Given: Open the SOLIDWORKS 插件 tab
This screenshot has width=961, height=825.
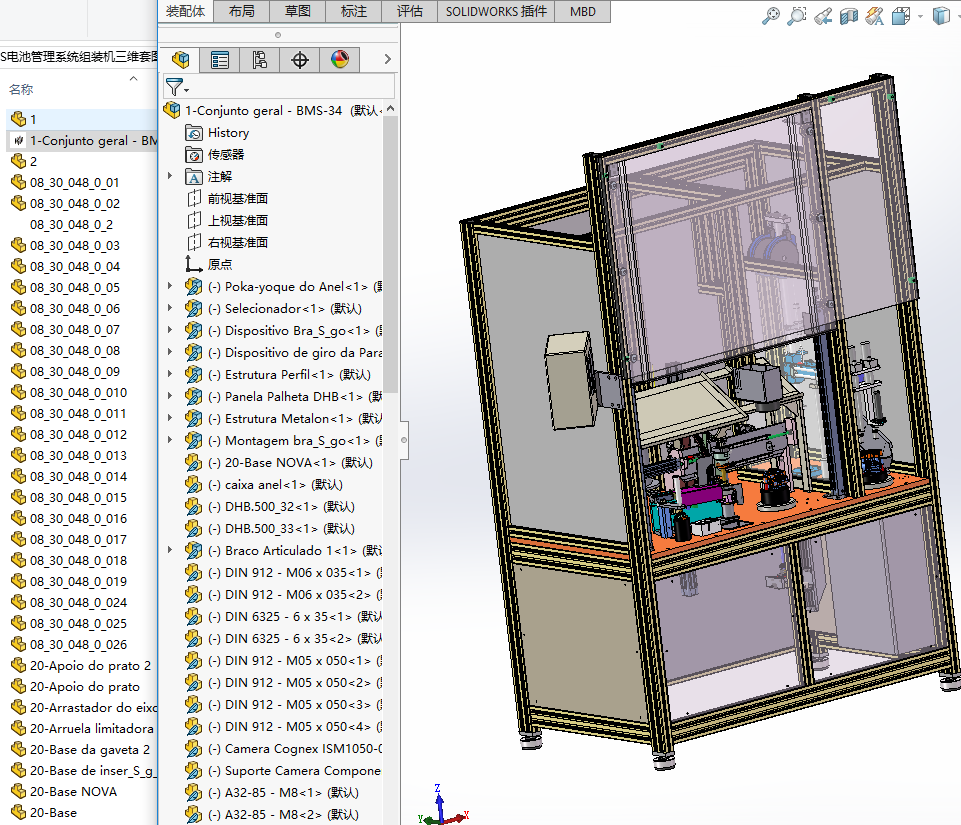Looking at the screenshot, I should point(496,11).
